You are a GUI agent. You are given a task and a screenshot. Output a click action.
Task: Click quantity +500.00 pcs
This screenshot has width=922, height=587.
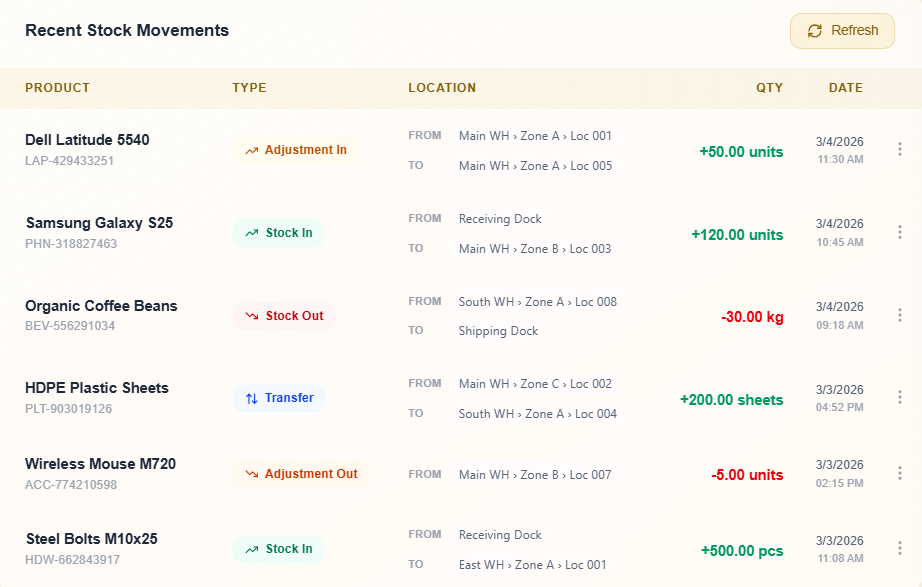[742, 551]
